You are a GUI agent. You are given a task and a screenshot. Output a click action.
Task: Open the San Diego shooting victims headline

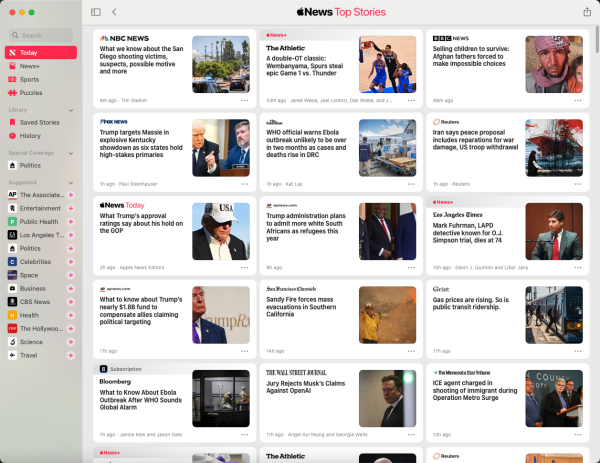click(141, 60)
